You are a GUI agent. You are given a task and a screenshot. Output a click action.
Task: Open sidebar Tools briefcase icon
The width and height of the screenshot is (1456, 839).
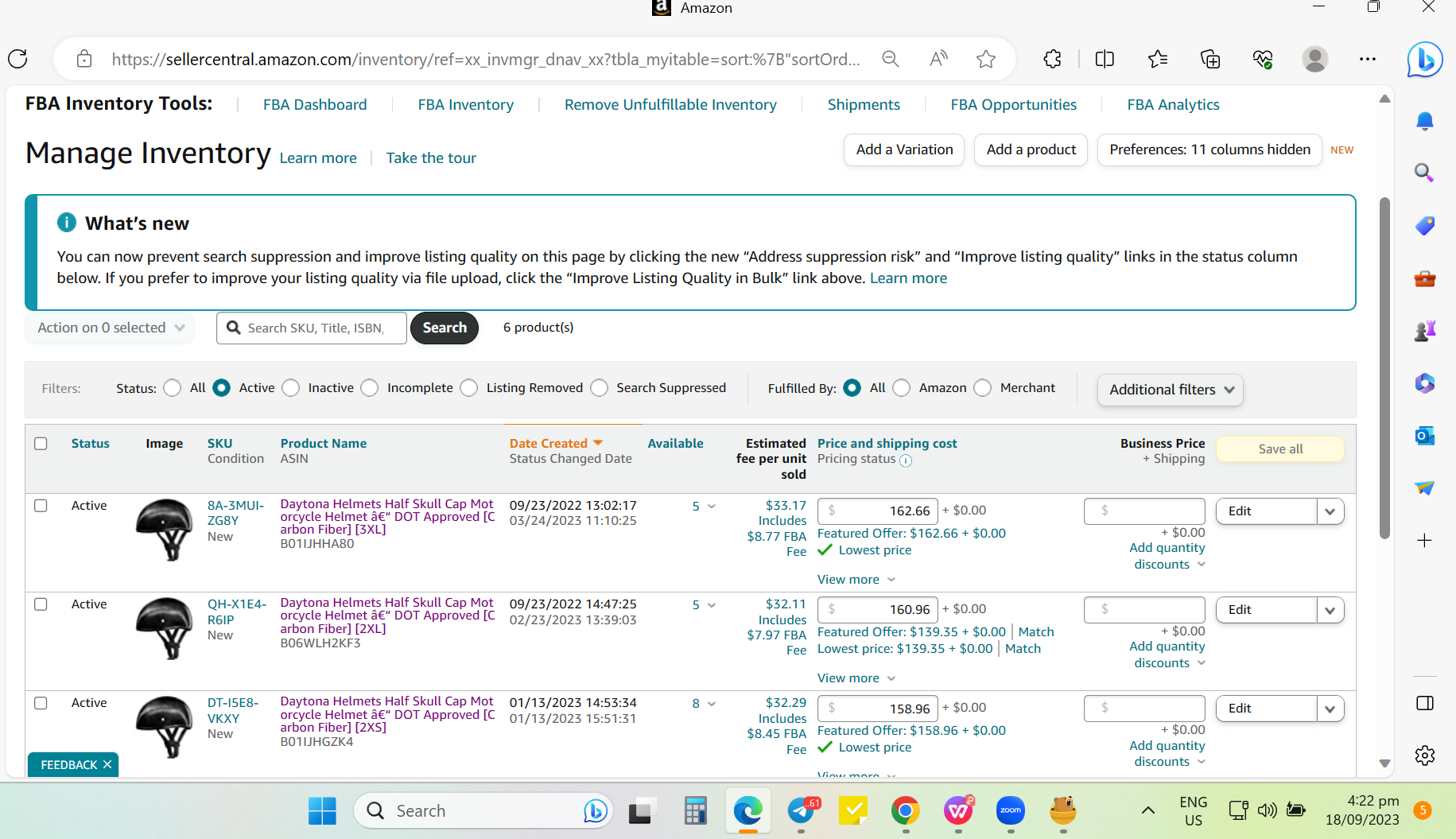(1425, 279)
